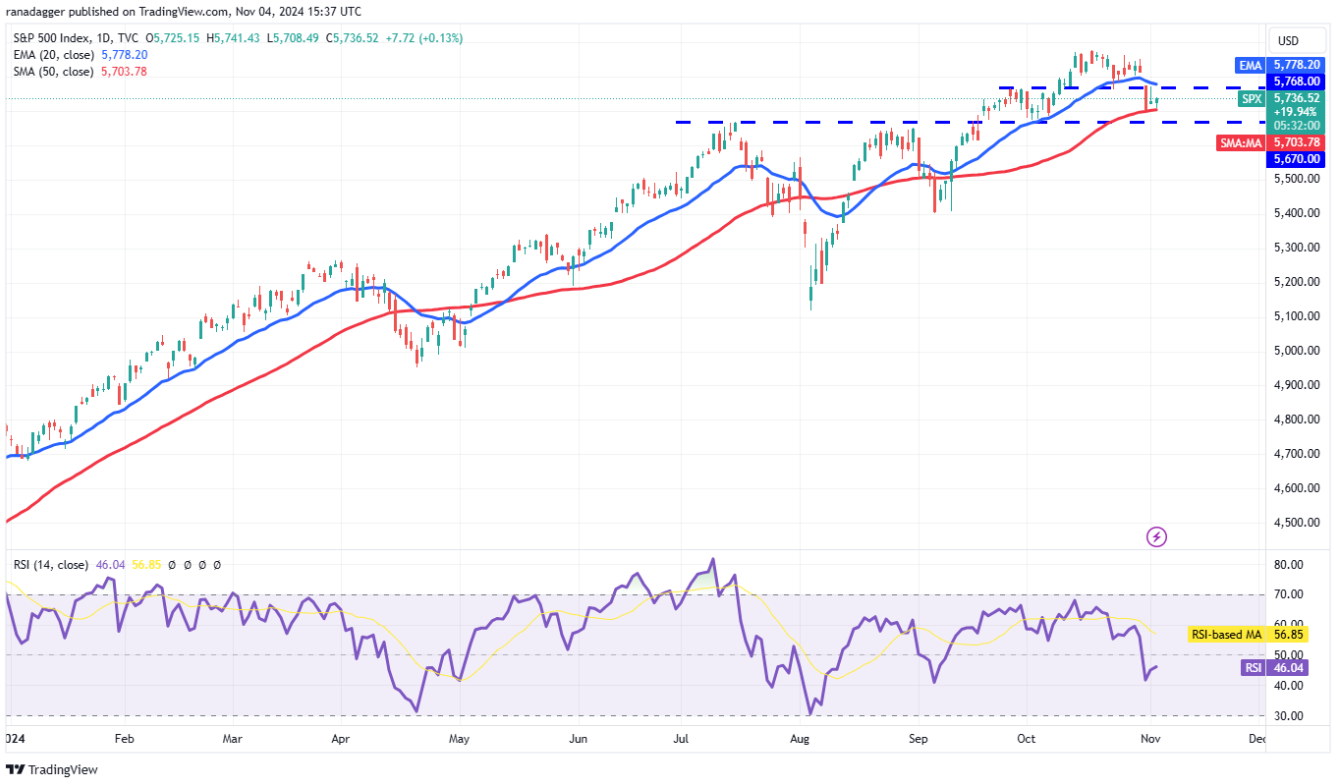Viewport: 1337px width, 784px height.
Task: Click the 5,200.00 price axis label
Action: [x=1297, y=282]
